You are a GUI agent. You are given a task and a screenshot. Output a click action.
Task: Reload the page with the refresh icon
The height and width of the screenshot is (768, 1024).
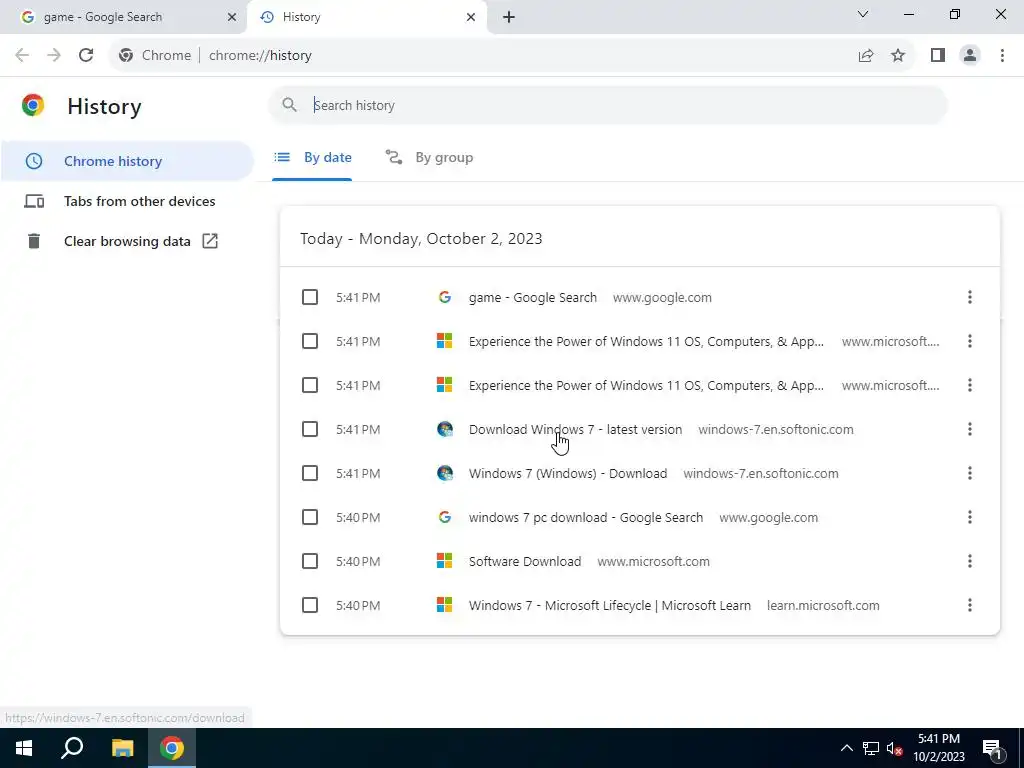[86, 56]
